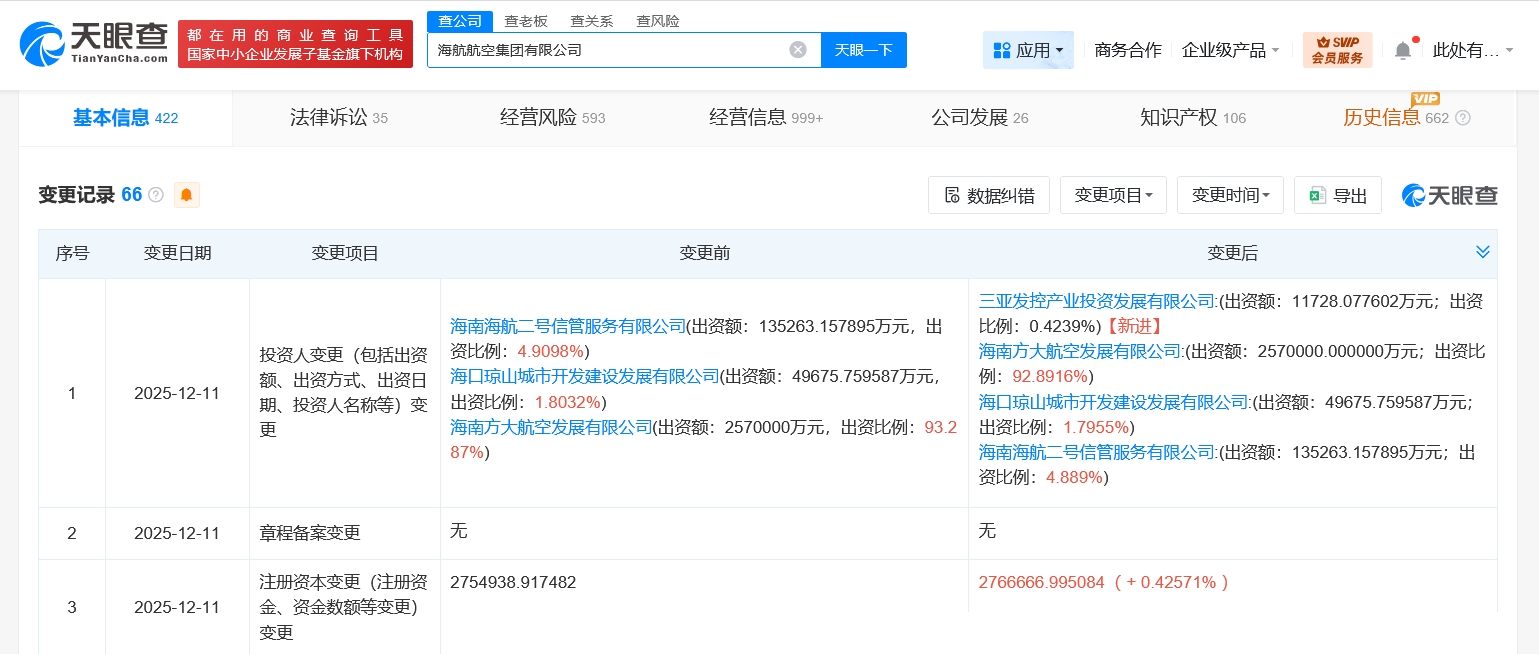Expand table columns with the double-chevron icon
The width and height of the screenshot is (1539, 654).
[1483, 252]
